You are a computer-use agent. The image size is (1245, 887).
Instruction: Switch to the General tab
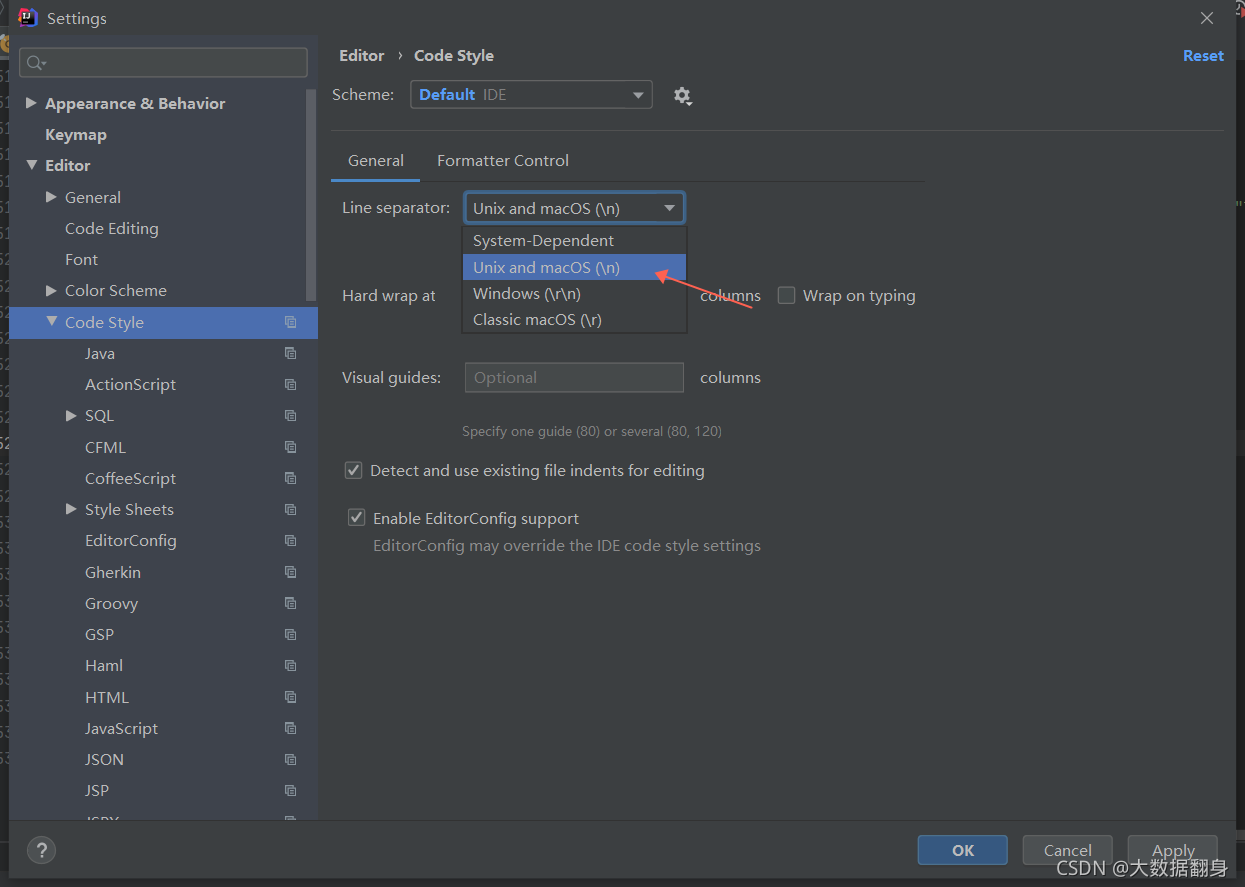point(376,160)
